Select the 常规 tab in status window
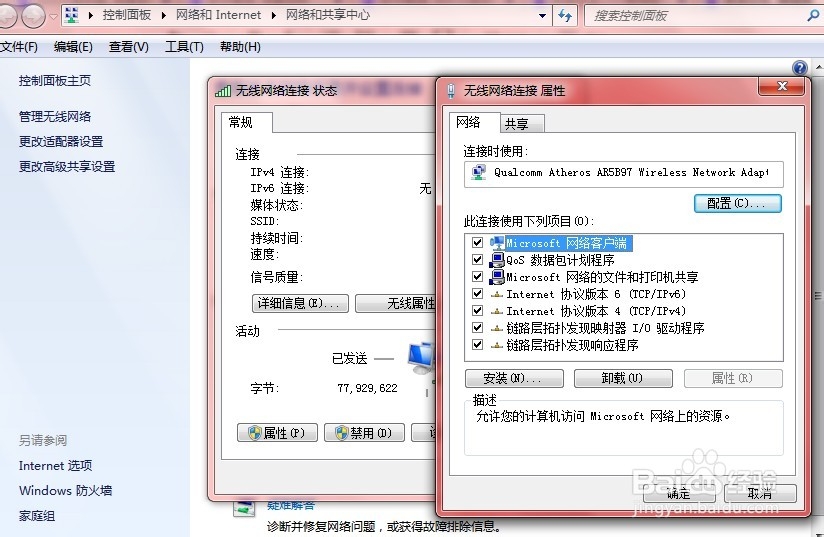The height and width of the screenshot is (537, 824). click(246, 122)
